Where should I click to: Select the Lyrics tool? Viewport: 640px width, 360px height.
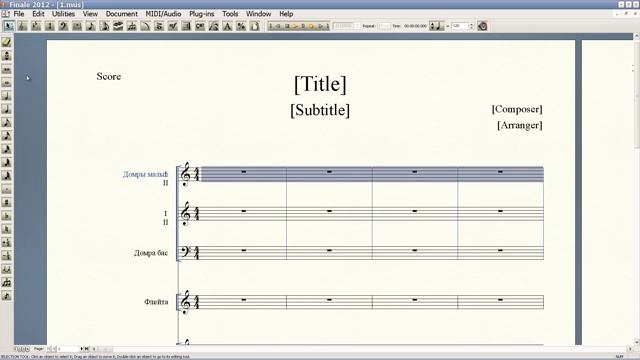[214, 26]
